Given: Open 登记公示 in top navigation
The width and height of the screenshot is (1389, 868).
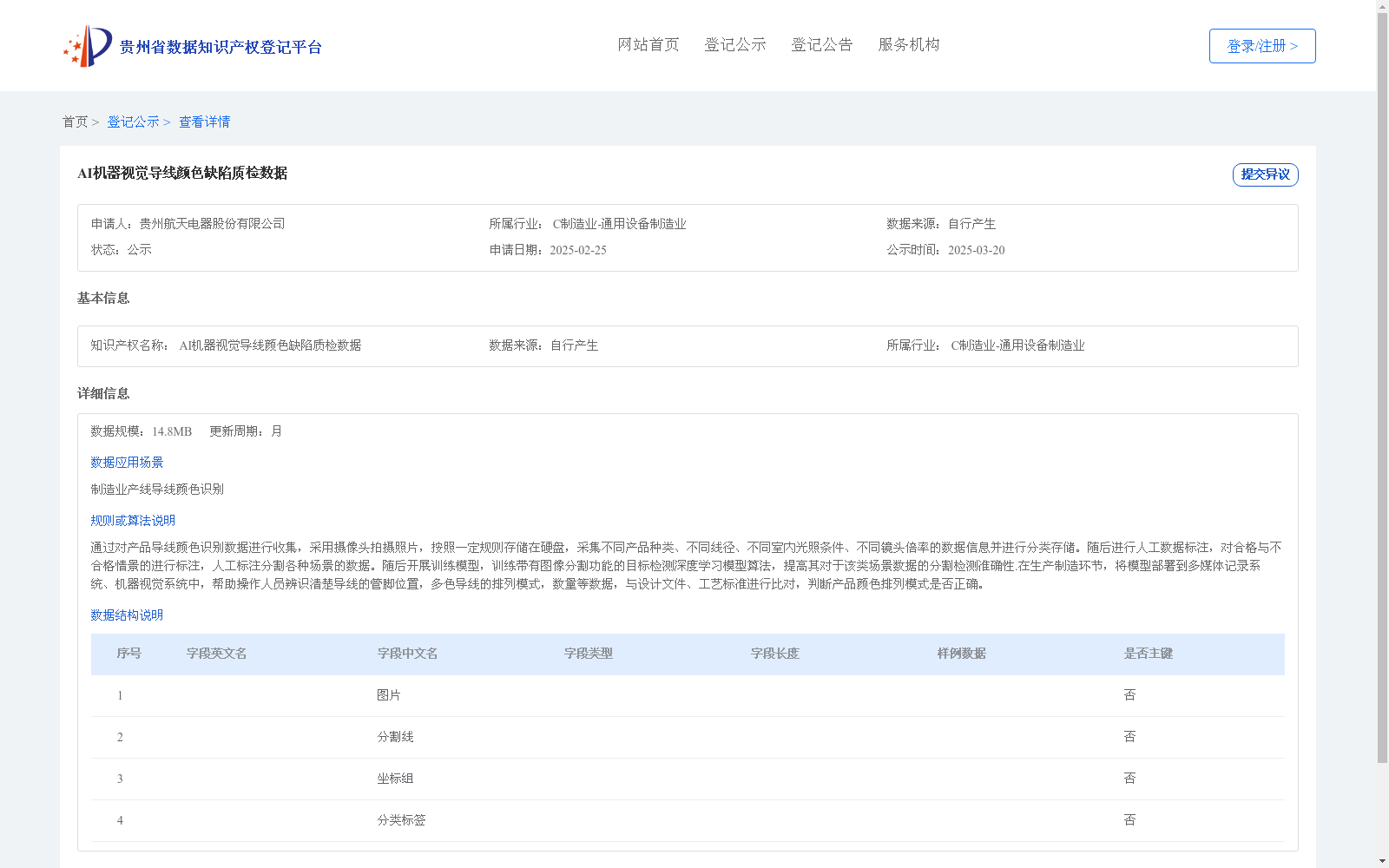Looking at the screenshot, I should pos(735,44).
